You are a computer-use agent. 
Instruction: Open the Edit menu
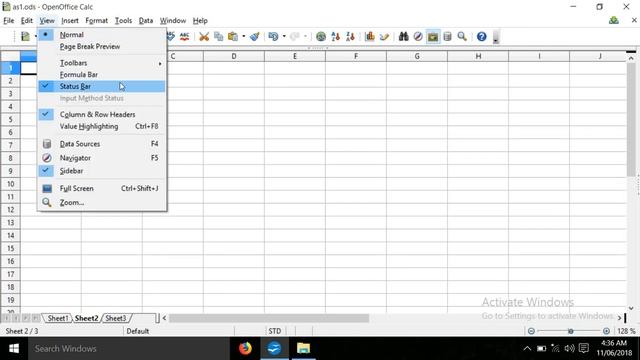pyautogui.click(x=27, y=20)
